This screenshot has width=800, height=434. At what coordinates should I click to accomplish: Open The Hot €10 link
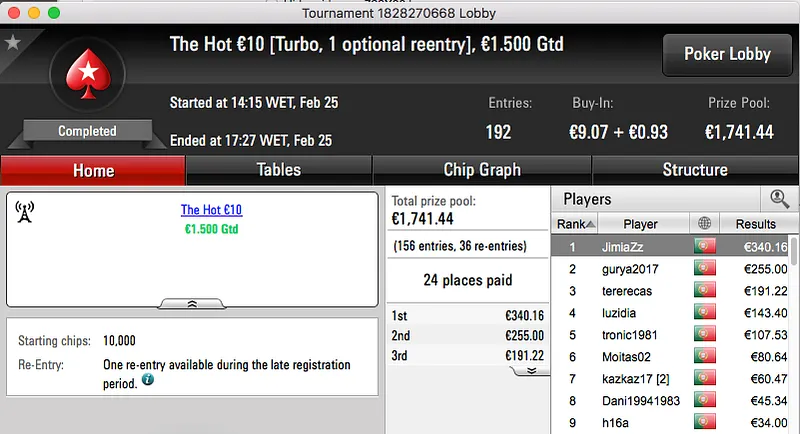[211, 210]
